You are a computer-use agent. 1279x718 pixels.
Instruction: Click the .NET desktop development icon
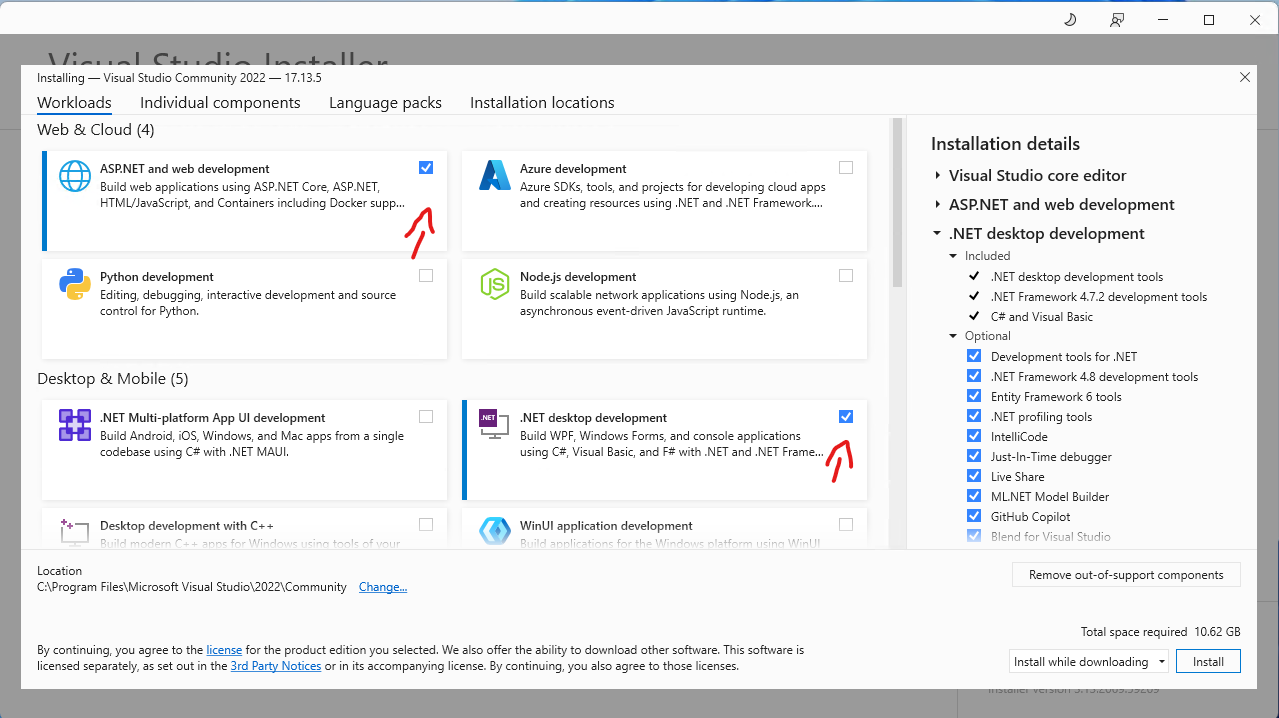click(x=495, y=425)
